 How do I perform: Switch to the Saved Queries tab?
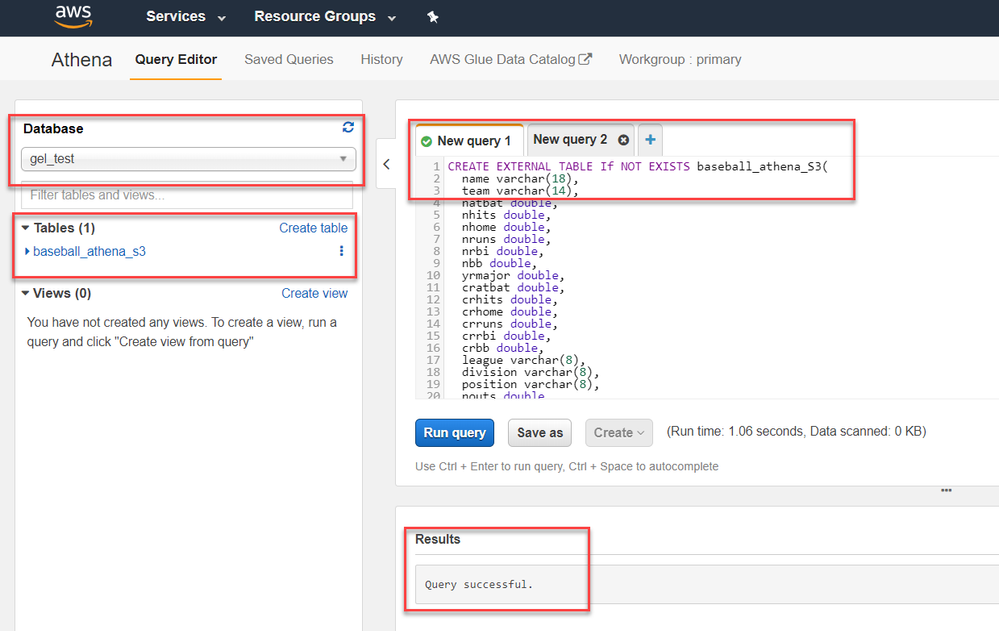coord(289,59)
